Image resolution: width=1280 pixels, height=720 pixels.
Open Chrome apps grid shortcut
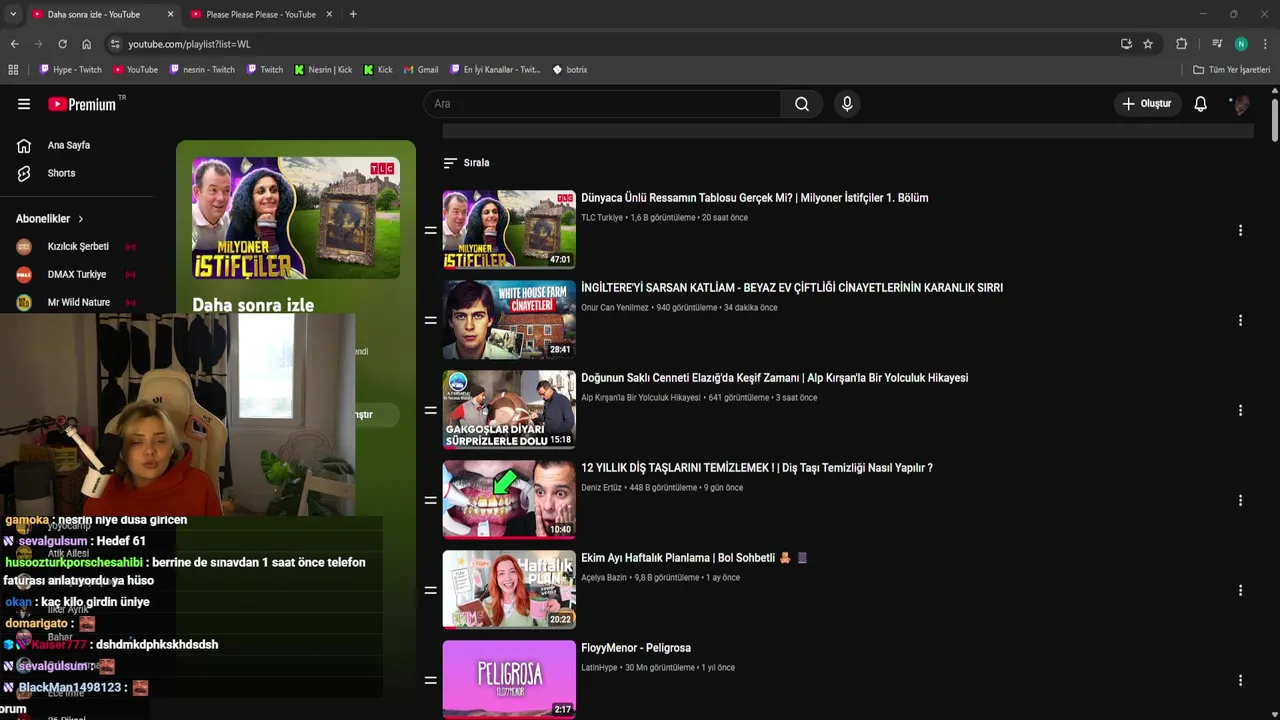[x=13, y=70]
